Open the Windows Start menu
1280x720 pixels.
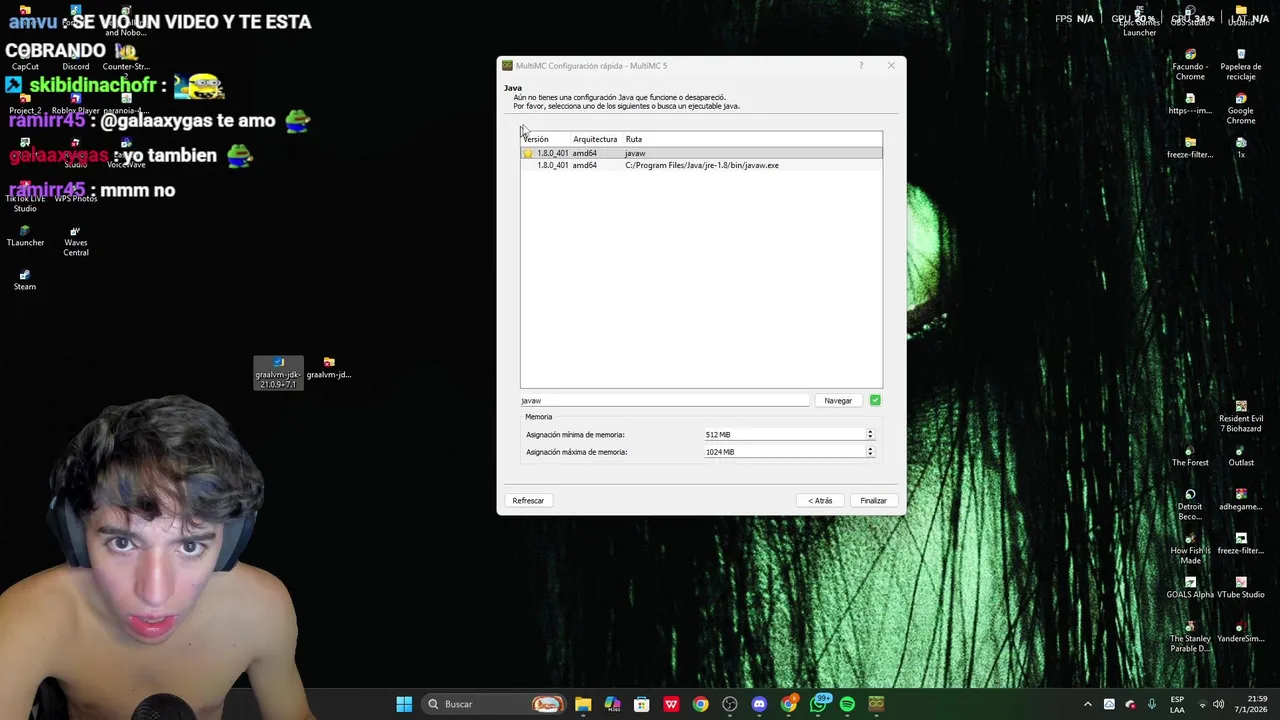pyautogui.click(x=404, y=704)
